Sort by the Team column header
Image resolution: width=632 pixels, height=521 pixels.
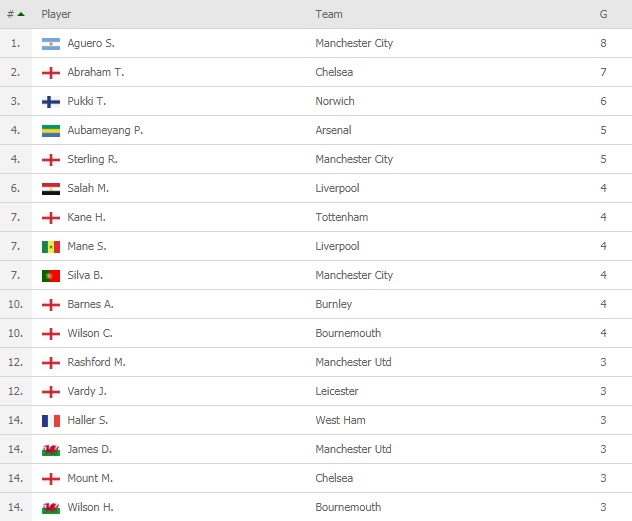point(329,14)
